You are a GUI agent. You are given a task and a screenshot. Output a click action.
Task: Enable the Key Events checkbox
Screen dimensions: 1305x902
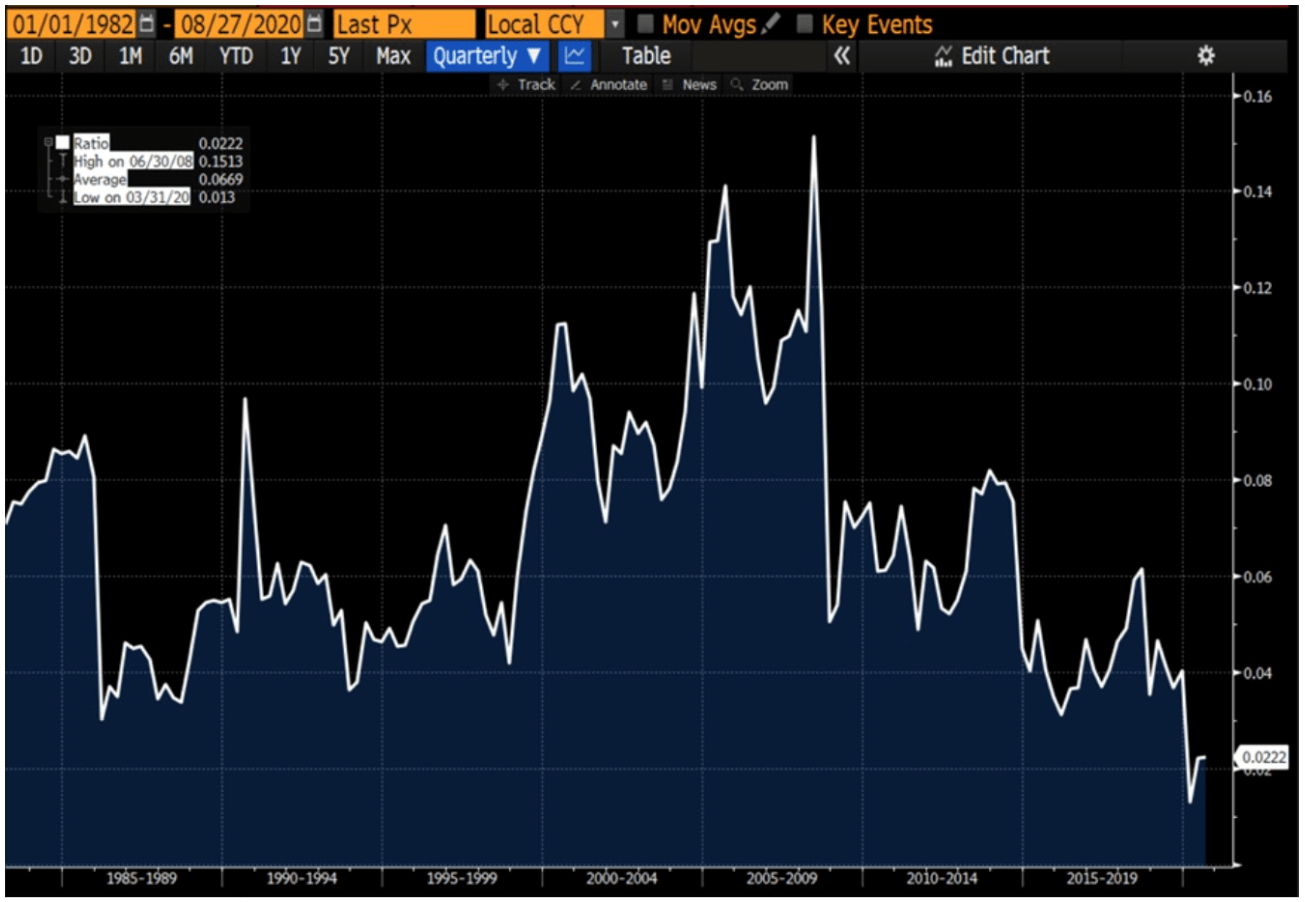pyautogui.click(x=804, y=23)
